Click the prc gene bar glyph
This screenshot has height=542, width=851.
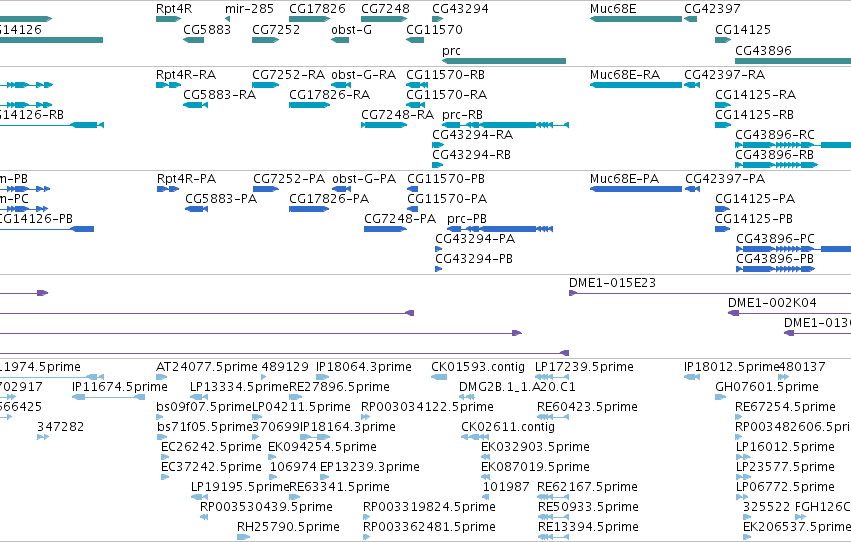pos(504,61)
